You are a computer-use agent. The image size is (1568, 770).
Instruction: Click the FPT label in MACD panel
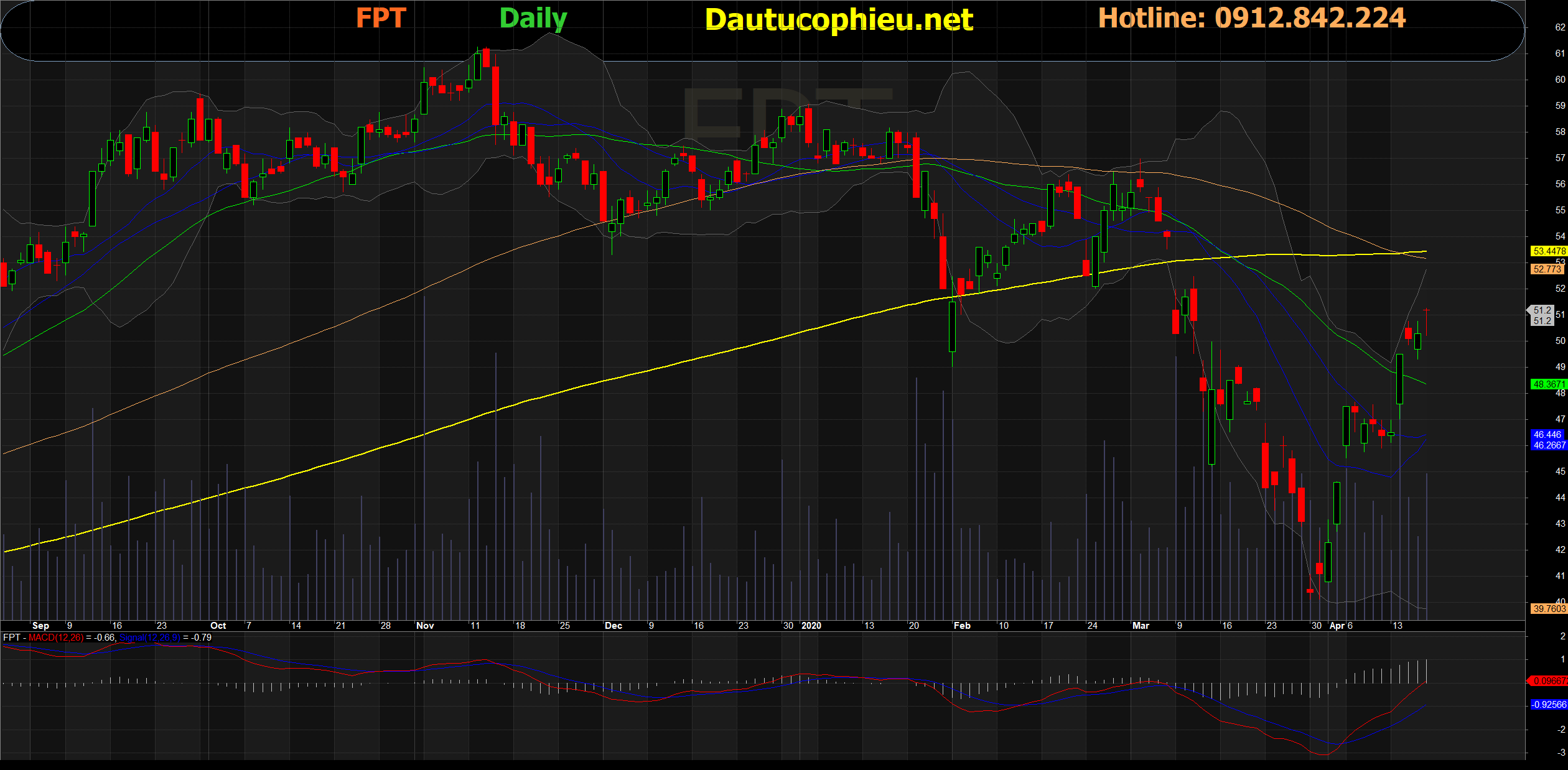click(11, 638)
